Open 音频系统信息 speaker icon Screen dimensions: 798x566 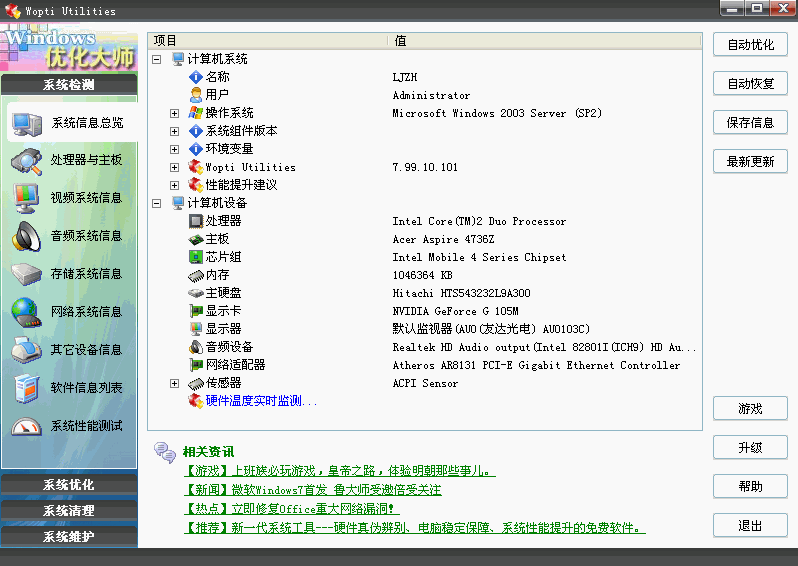[26, 236]
